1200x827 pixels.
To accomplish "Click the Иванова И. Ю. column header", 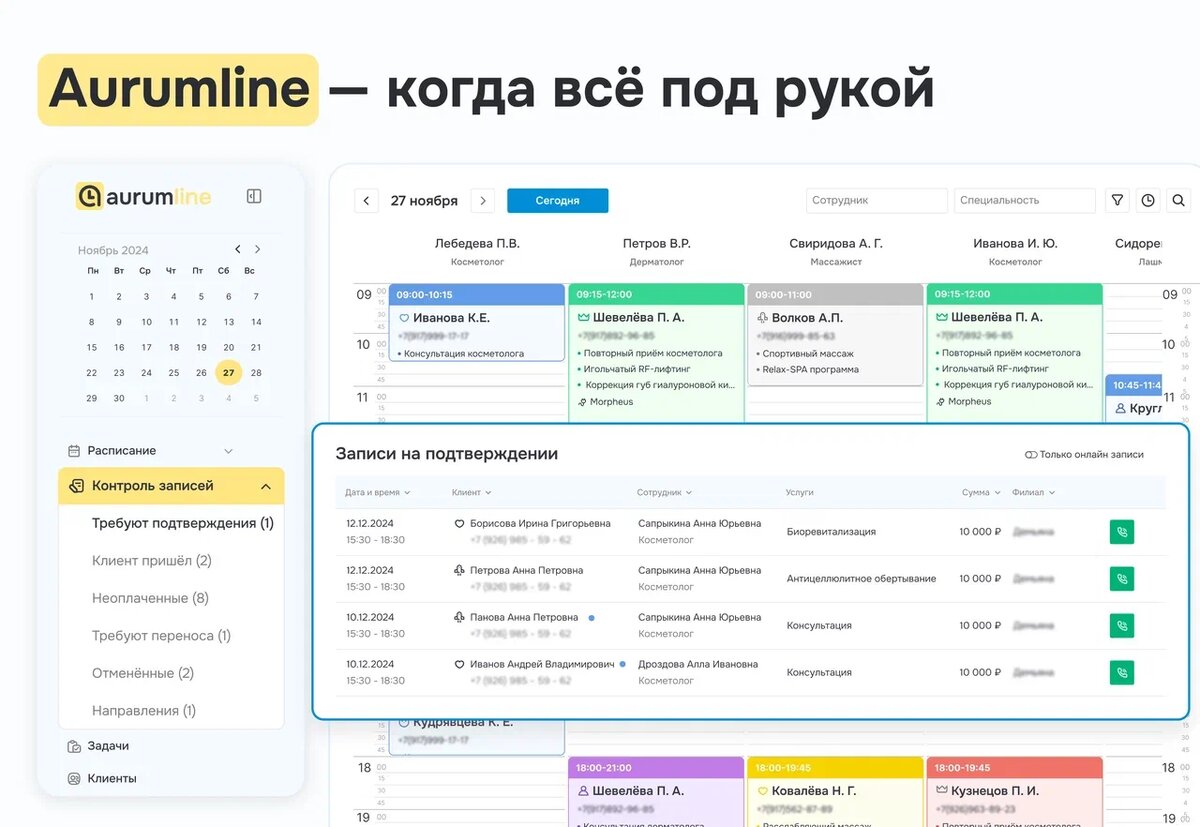I will [x=1015, y=243].
